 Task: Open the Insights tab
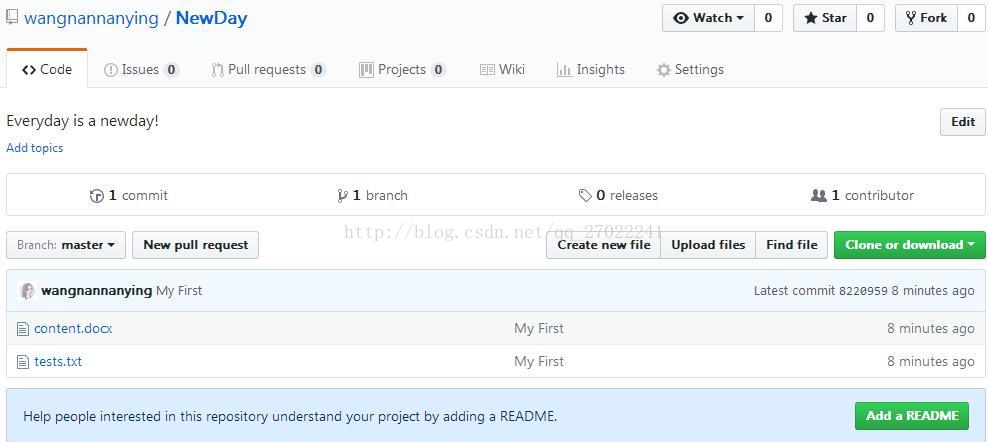pos(591,69)
